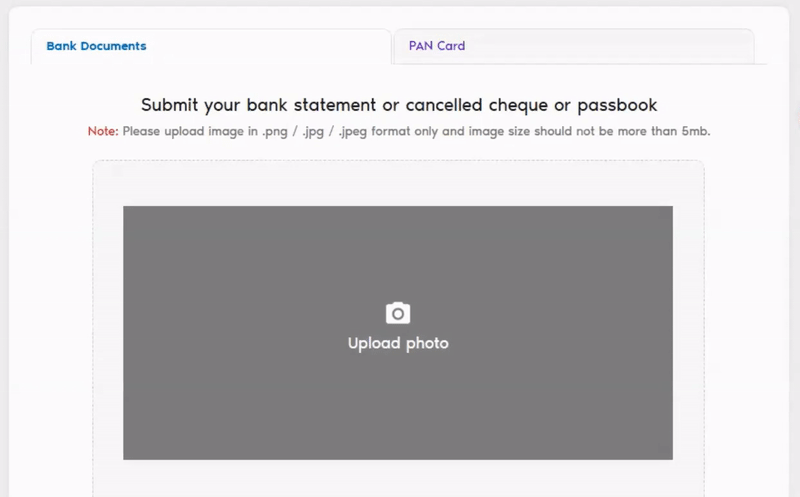Click the word 'Submit' in the heading
This screenshot has height=497, width=800.
(x=167, y=105)
